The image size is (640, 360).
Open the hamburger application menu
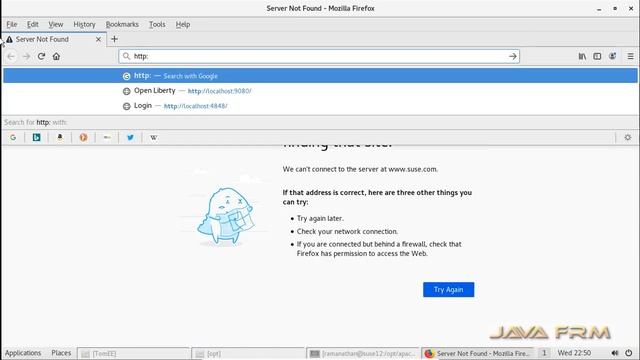coord(631,56)
